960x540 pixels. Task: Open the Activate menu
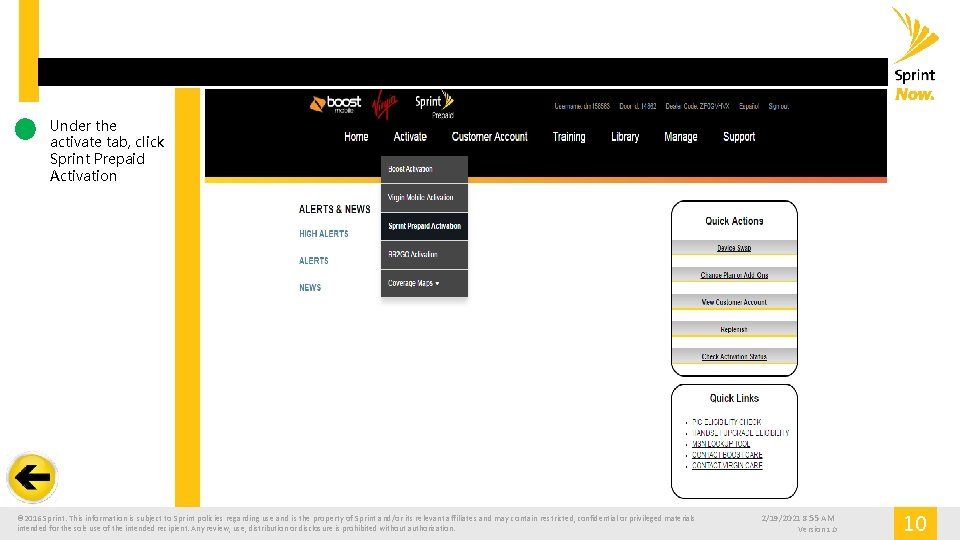[410, 137]
